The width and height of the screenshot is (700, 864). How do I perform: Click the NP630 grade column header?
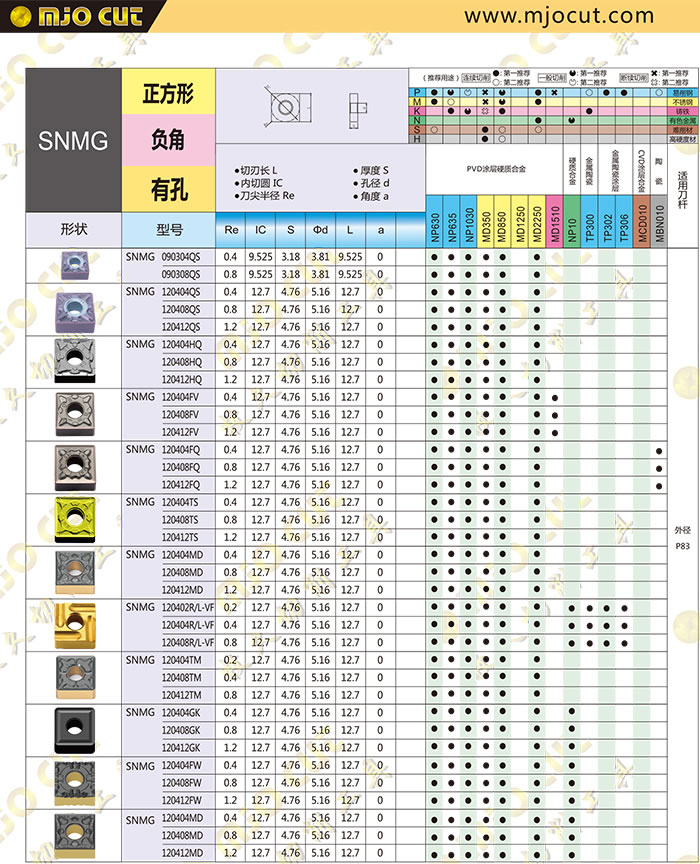coord(435,222)
